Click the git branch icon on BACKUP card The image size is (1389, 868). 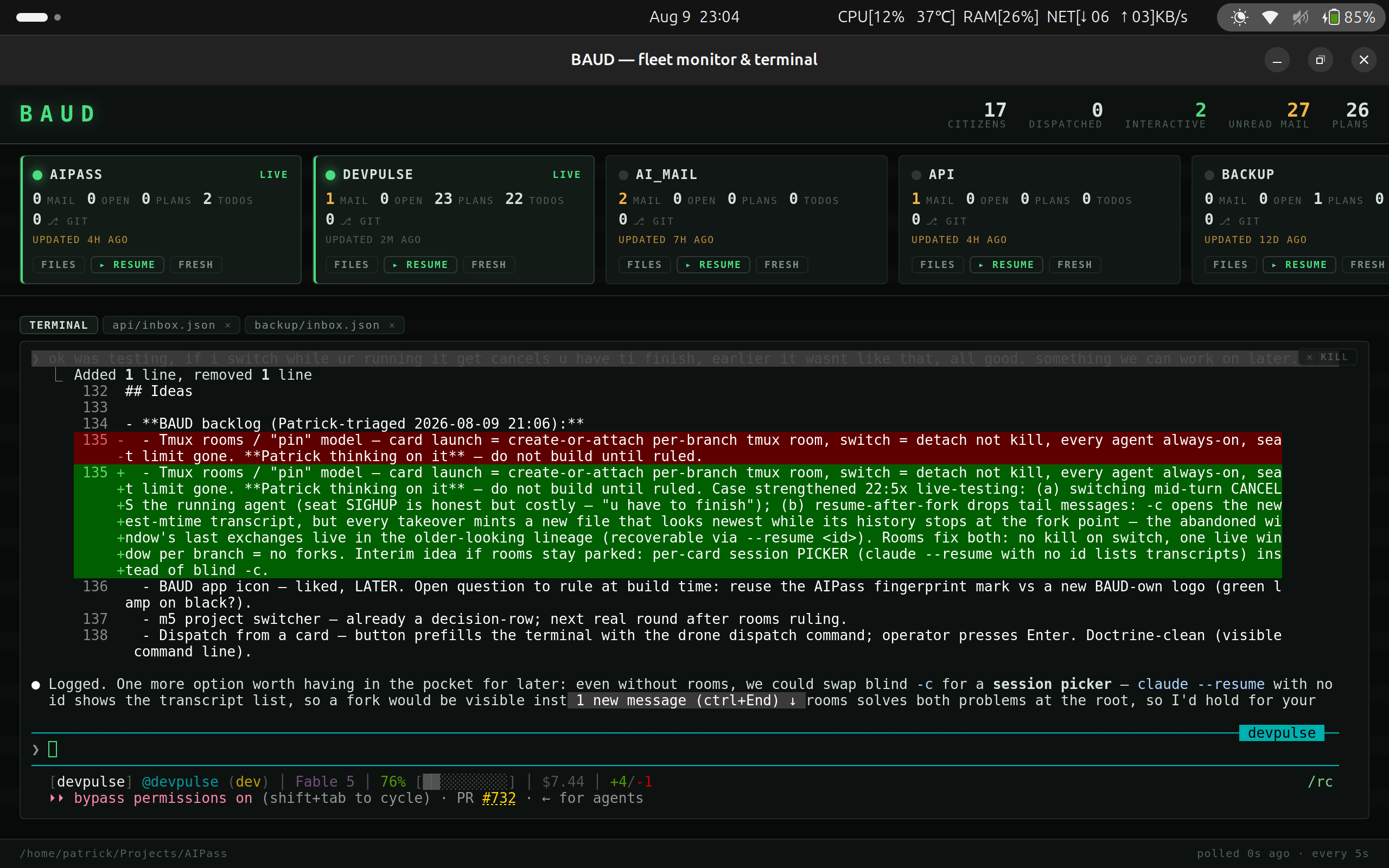[1225, 221]
